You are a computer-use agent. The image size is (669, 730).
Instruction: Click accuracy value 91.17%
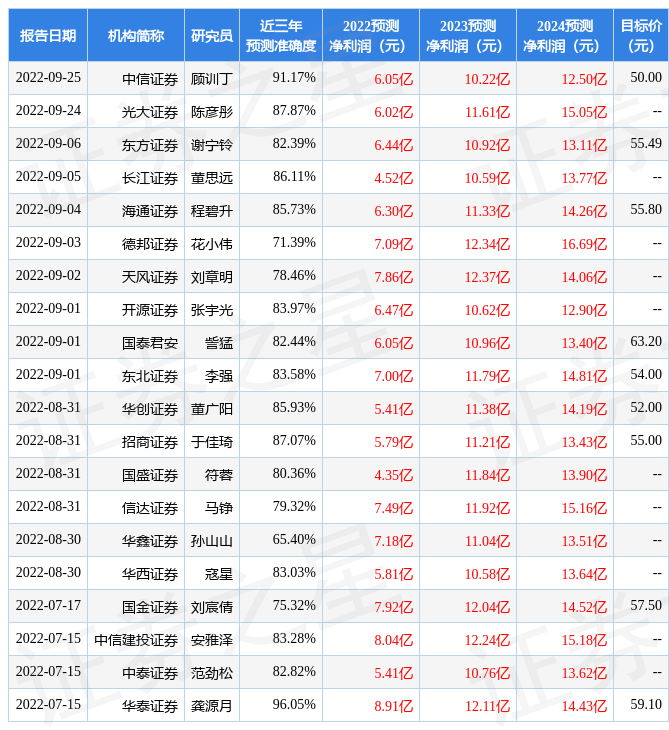point(294,78)
